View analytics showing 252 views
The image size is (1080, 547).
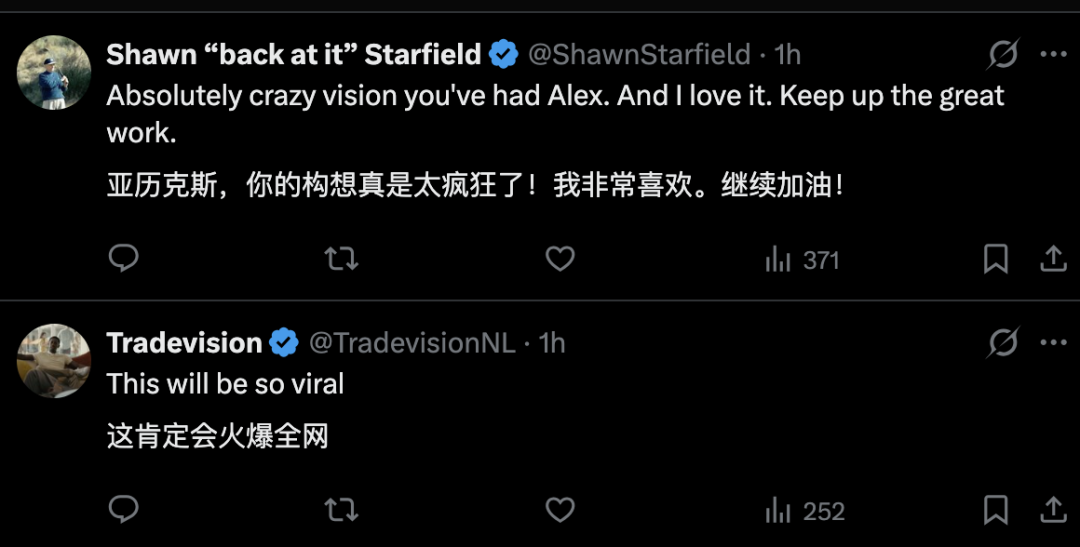(804, 511)
